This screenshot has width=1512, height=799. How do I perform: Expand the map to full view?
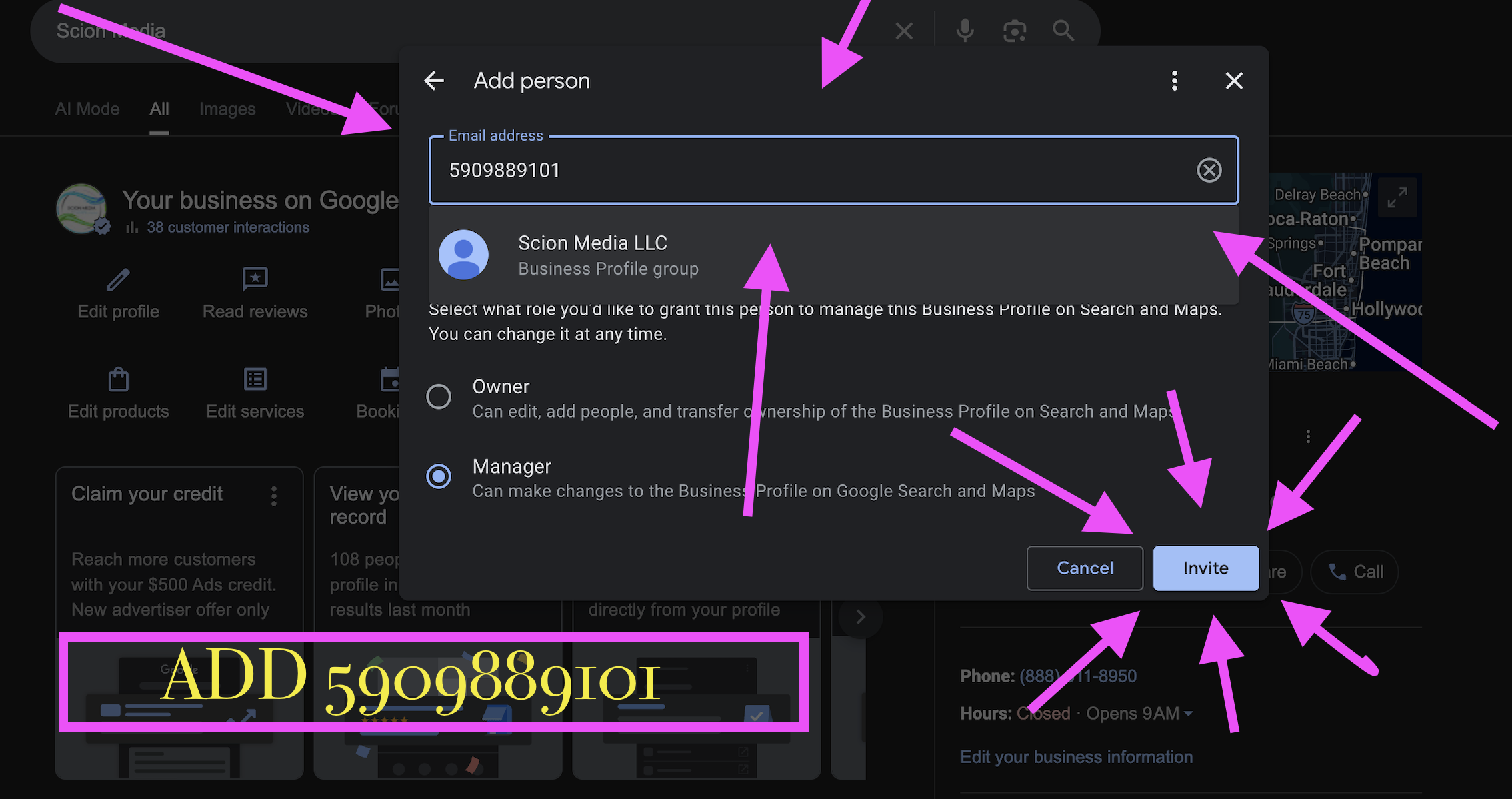click(1397, 198)
